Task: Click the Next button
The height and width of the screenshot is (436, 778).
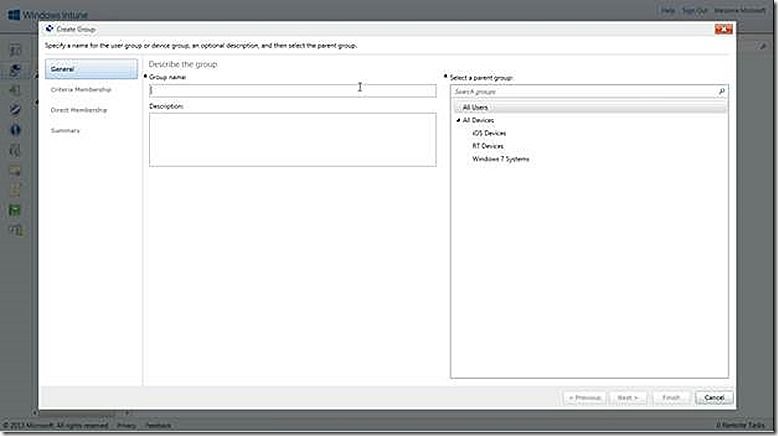Action: [627, 397]
